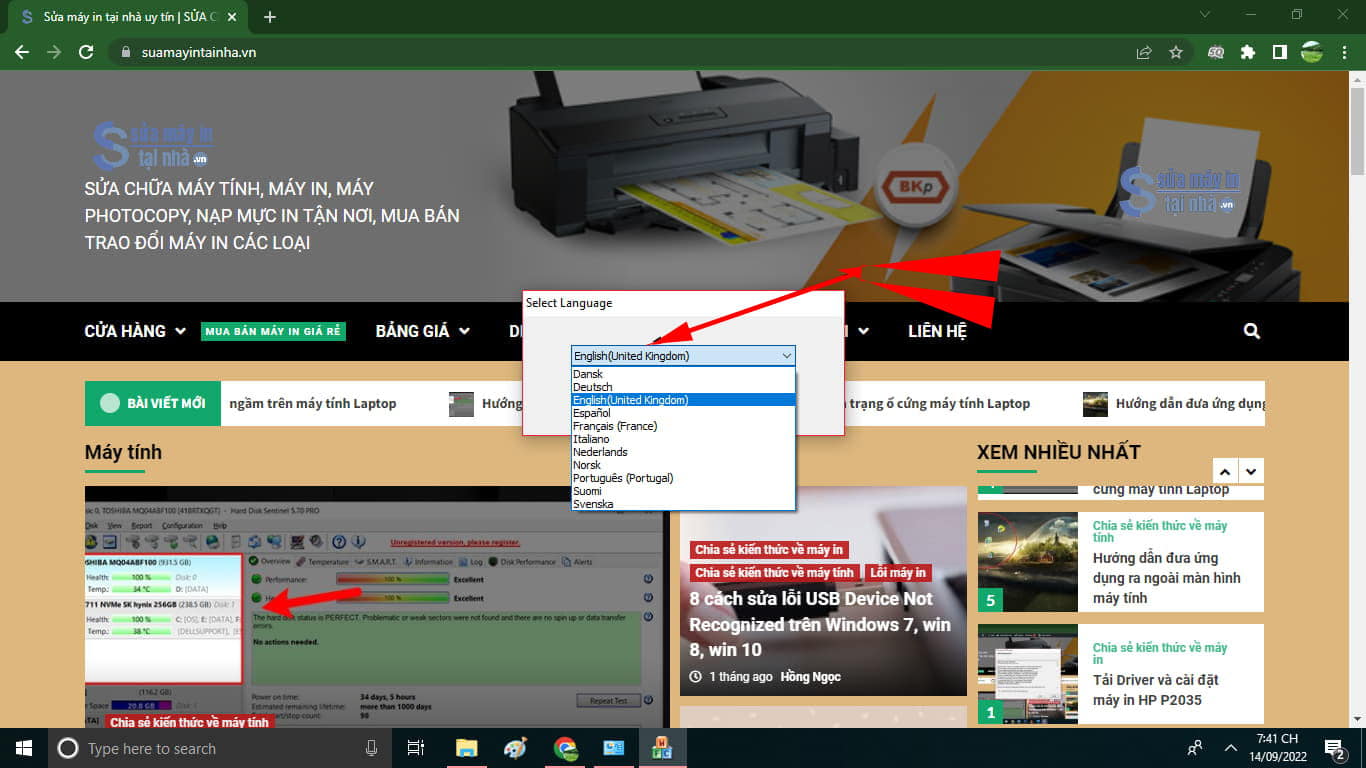Open the Chrome three-dot menu
The height and width of the screenshot is (768, 1366).
pyautogui.click(x=1344, y=52)
